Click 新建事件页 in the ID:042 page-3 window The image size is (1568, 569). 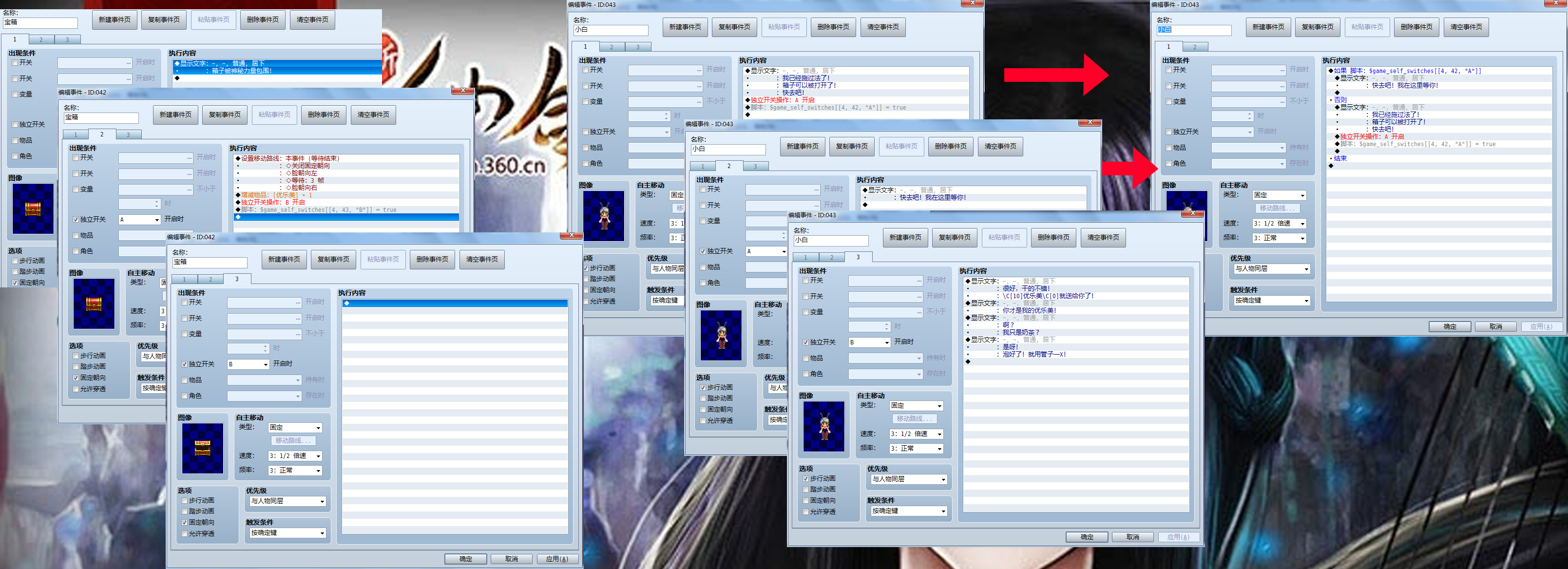[x=284, y=260]
